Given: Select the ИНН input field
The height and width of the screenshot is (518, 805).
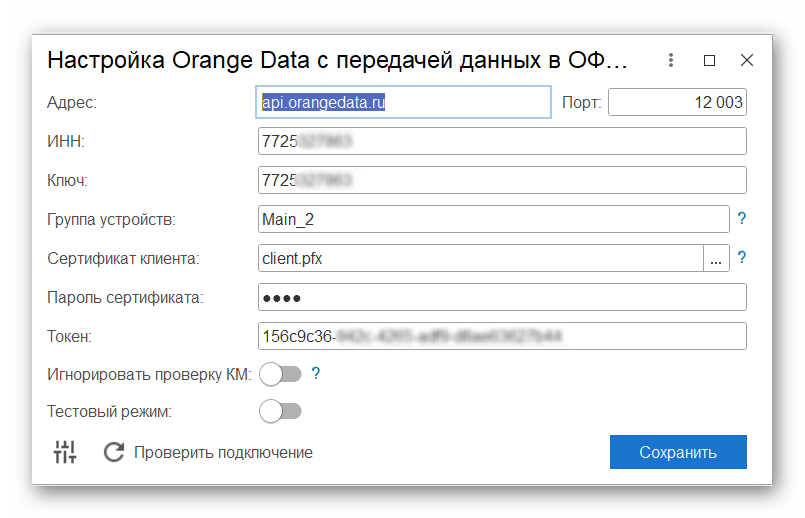Looking at the screenshot, I should click(502, 141).
